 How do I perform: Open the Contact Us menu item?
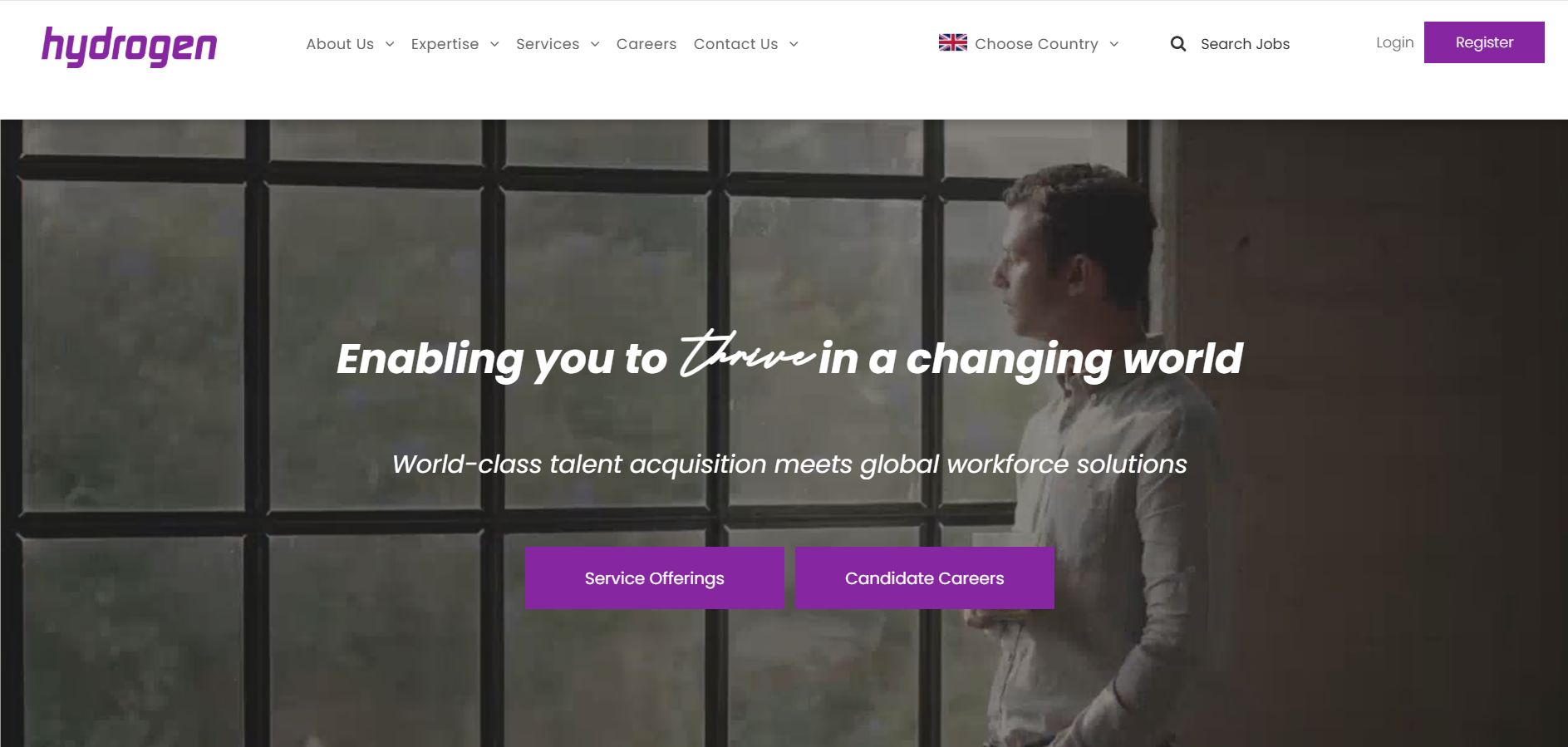(x=735, y=44)
